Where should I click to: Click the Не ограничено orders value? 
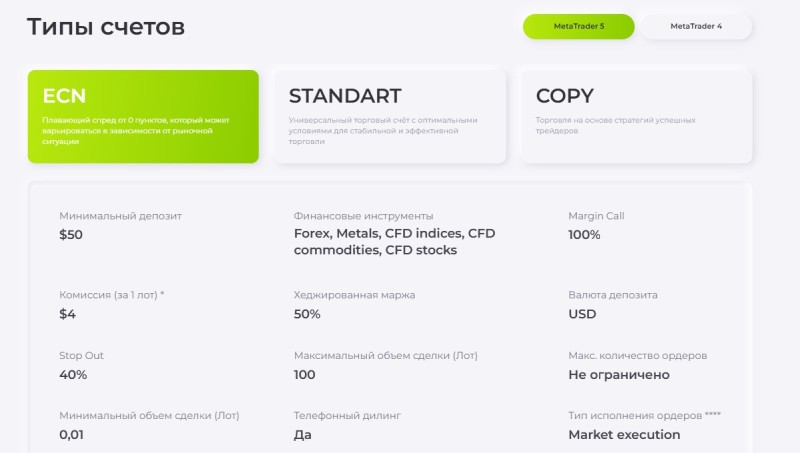tap(619, 374)
